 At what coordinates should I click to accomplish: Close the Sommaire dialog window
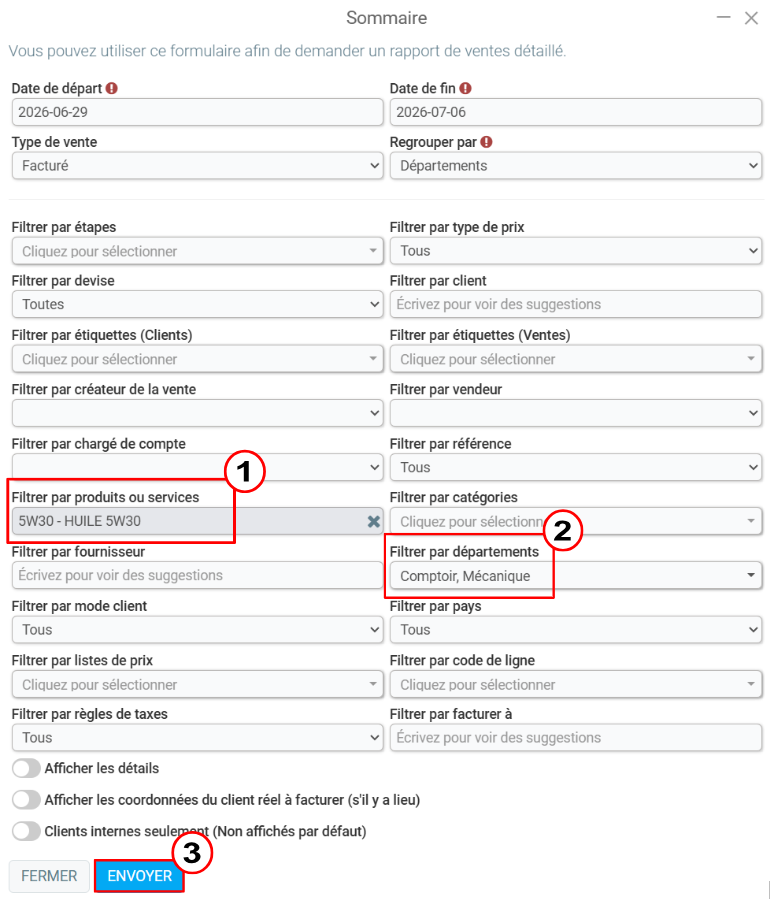[x=751, y=18]
